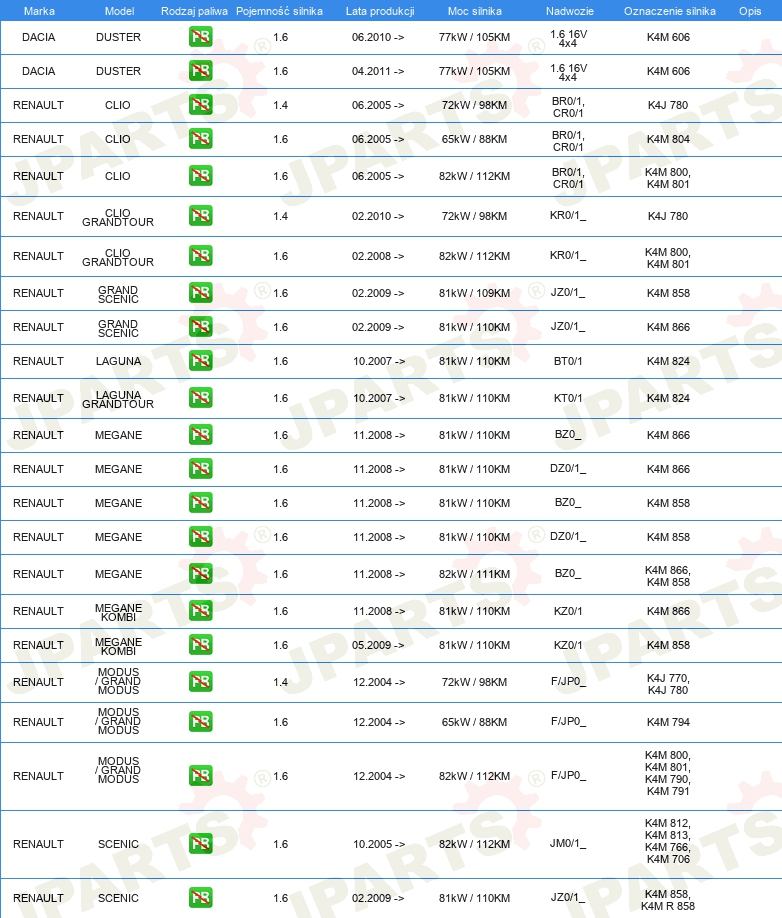782x918 pixels.
Task: Select the fuel icon for Clio 1.4 K4J 780
Action: [201, 105]
